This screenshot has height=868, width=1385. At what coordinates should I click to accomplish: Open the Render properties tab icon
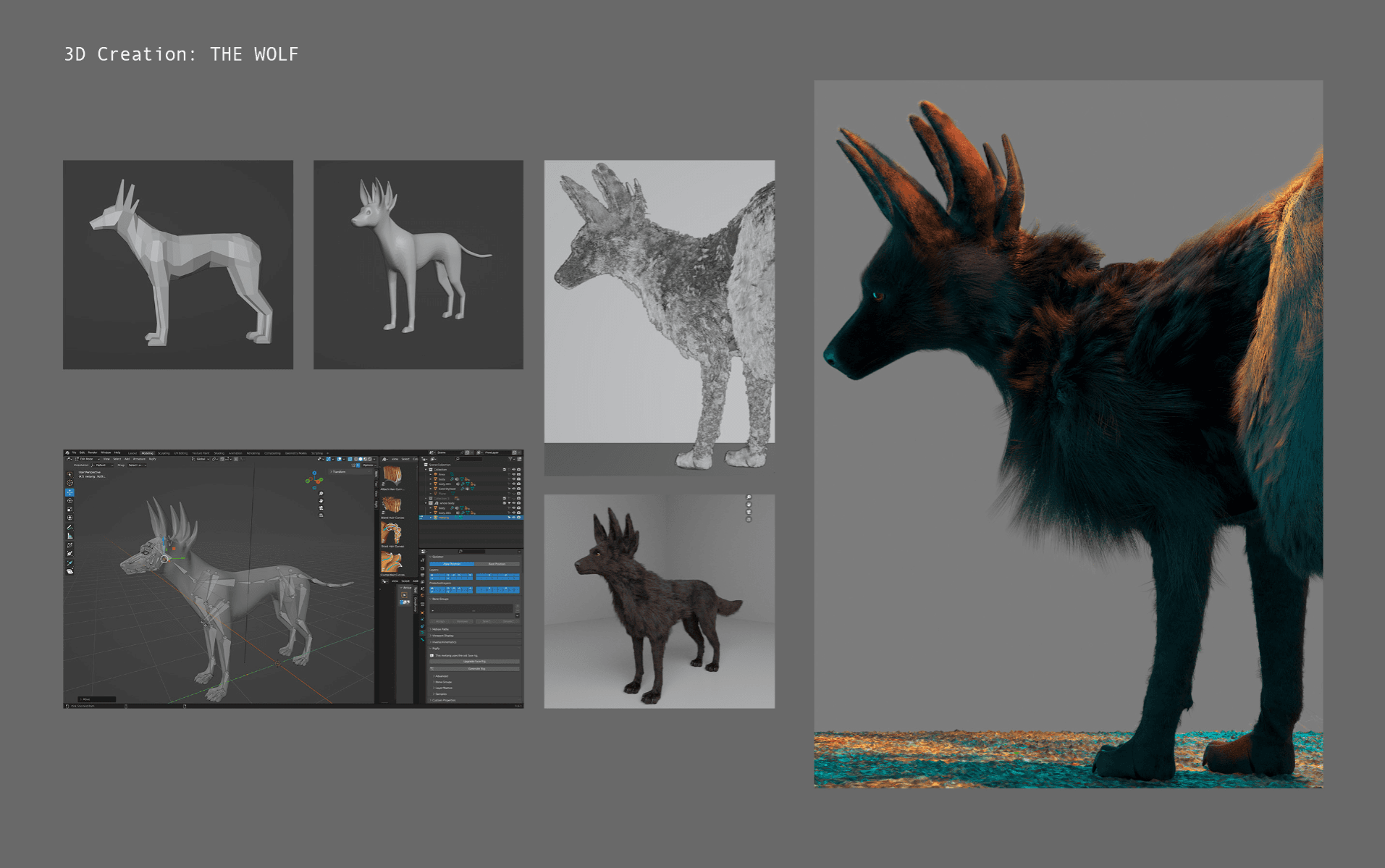(422, 568)
